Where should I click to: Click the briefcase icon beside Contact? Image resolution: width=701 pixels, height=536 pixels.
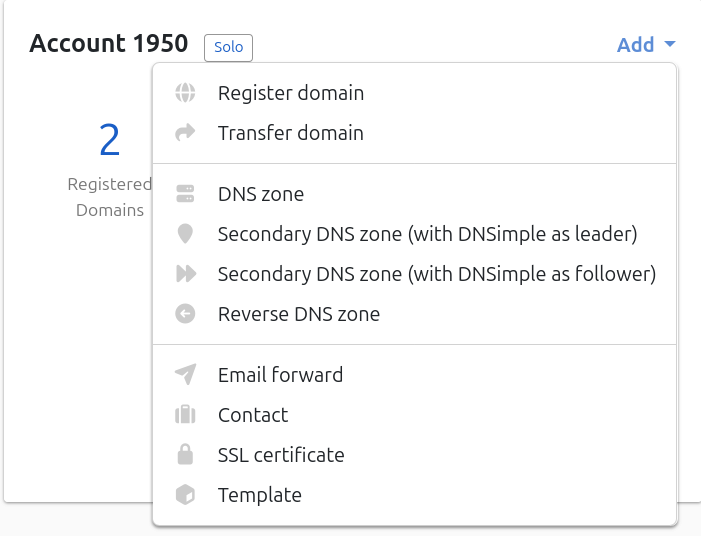(185, 415)
